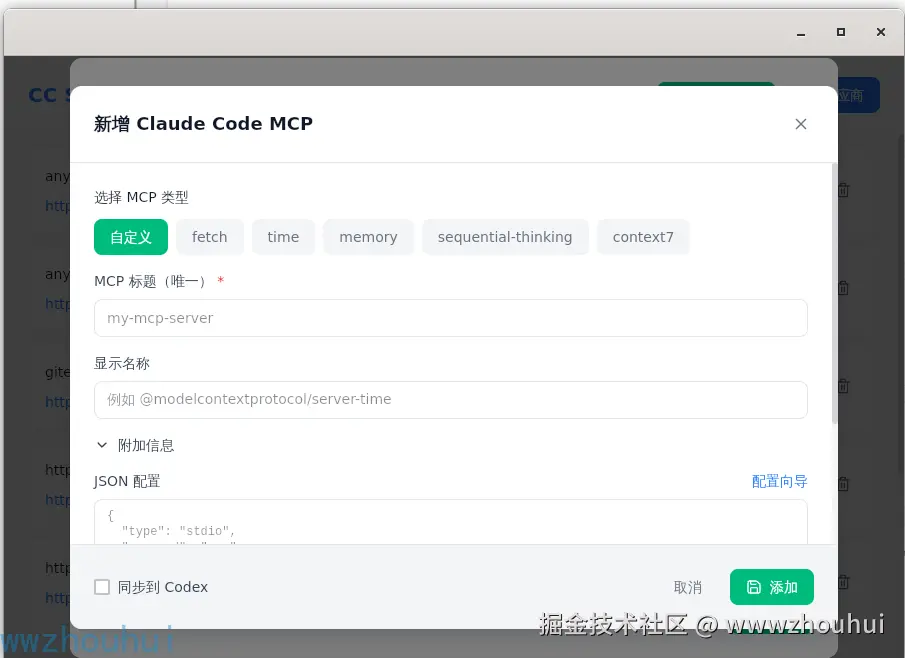This screenshot has width=905, height=658.
Task: Close the application window
Action: click(881, 32)
